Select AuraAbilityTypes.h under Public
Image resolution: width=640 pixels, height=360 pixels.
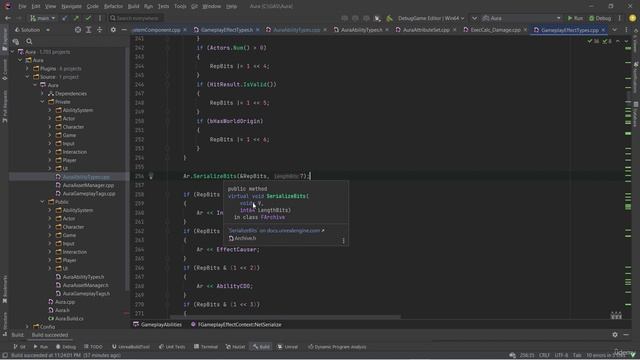click(x=83, y=277)
